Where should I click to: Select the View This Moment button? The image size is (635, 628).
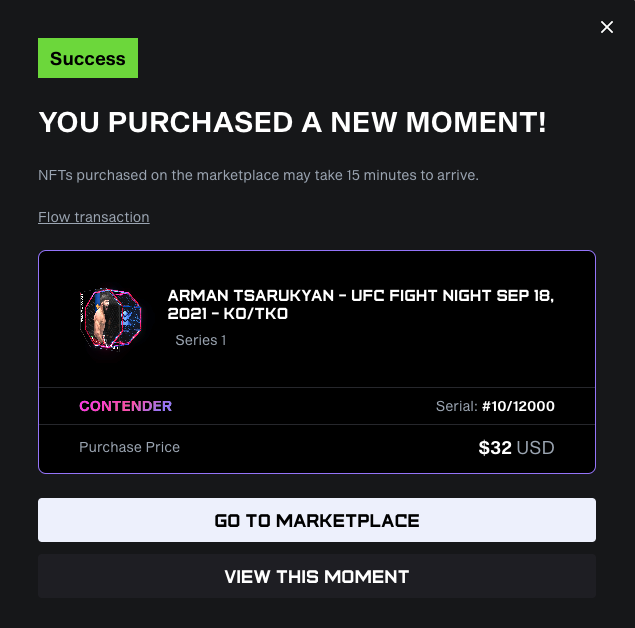(317, 576)
